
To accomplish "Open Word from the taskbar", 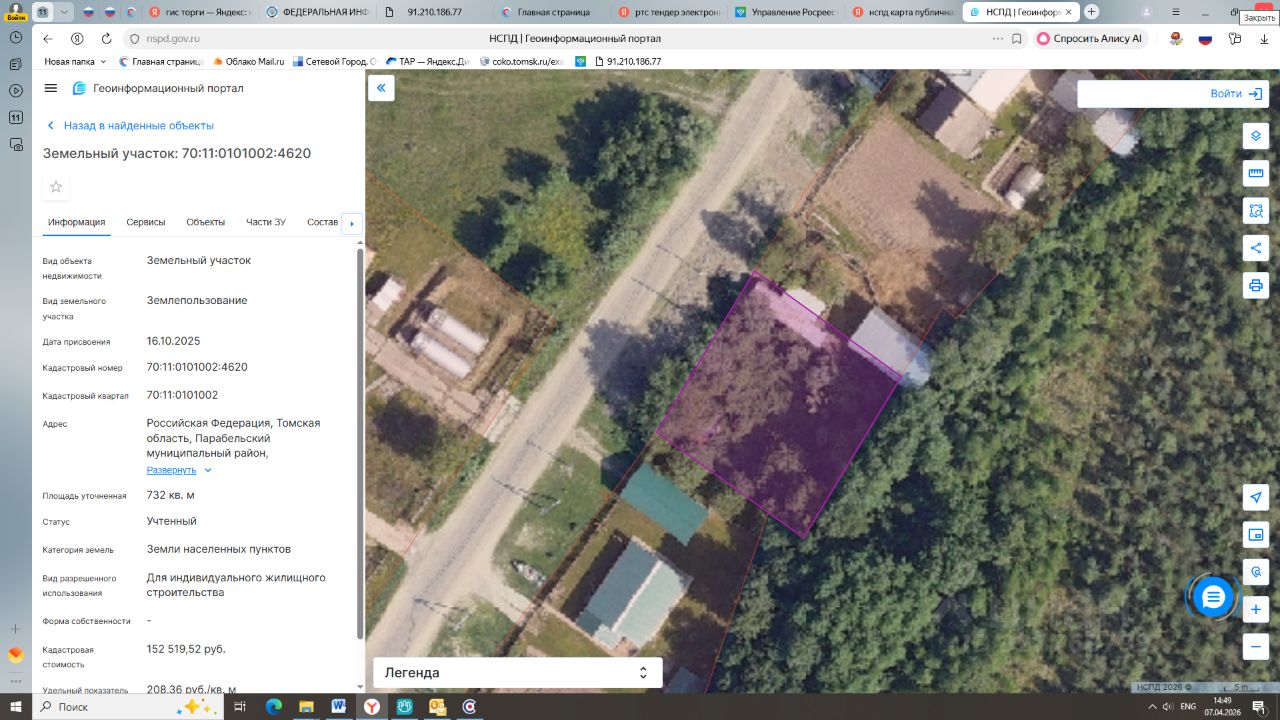I will (338, 706).
